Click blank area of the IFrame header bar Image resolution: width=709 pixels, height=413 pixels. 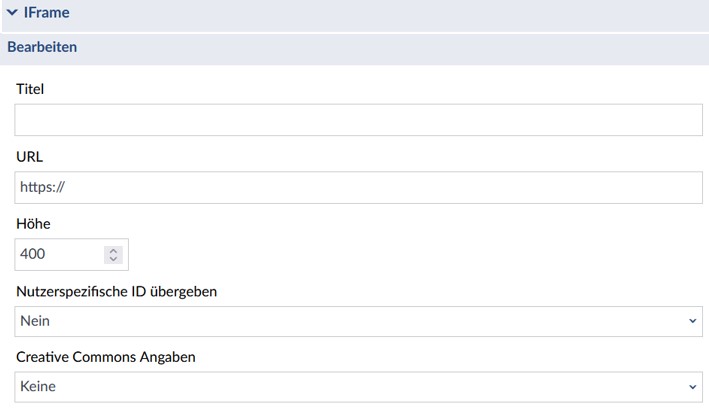click(400, 13)
